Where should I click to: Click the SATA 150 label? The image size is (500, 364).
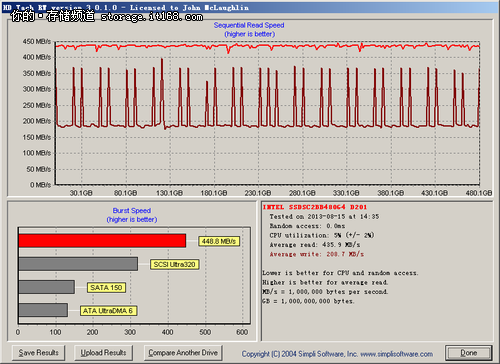pos(106,287)
